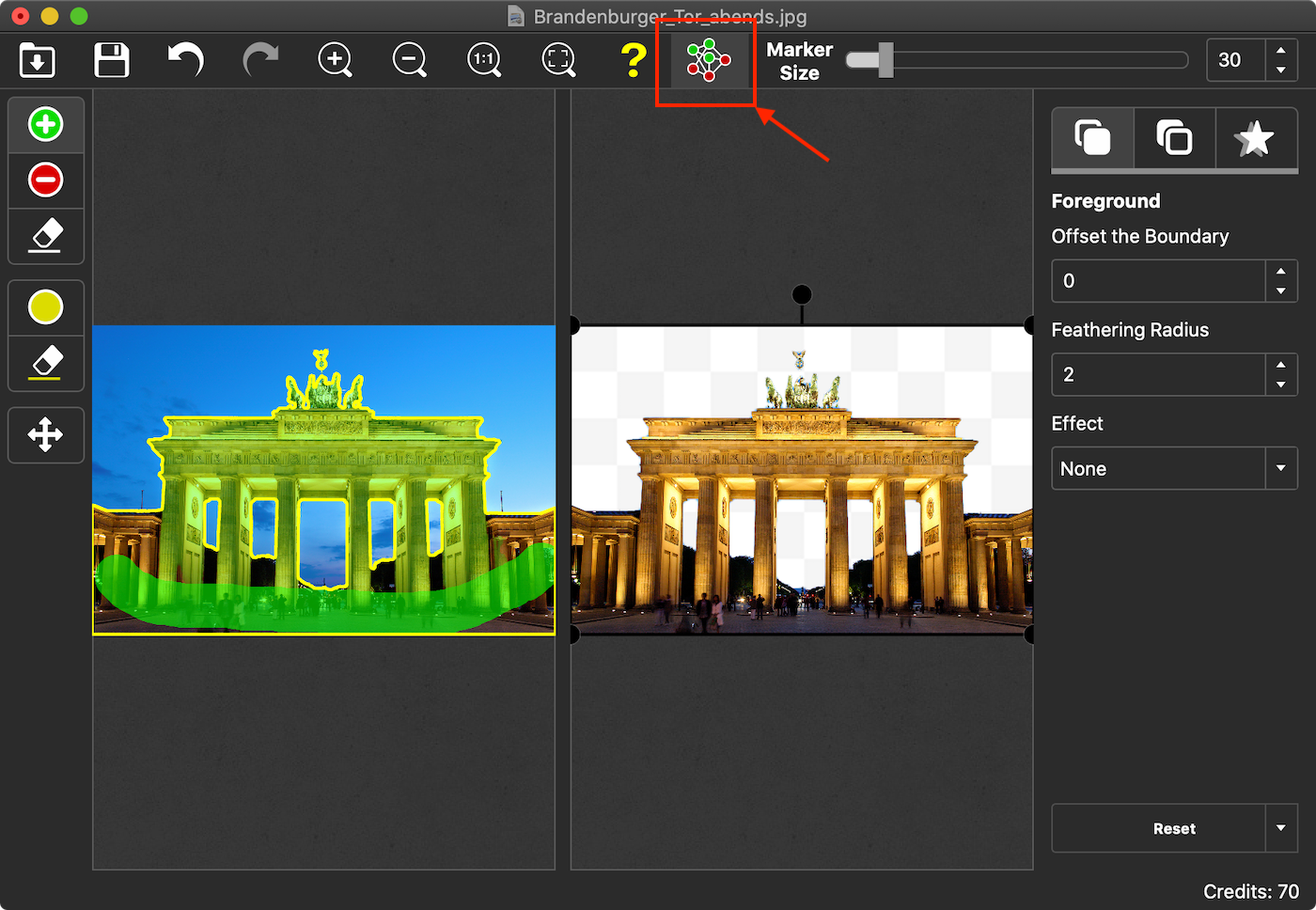Image resolution: width=1316 pixels, height=910 pixels.
Task: Expand the Reset button dropdown arrow
Action: click(x=1280, y=828)
